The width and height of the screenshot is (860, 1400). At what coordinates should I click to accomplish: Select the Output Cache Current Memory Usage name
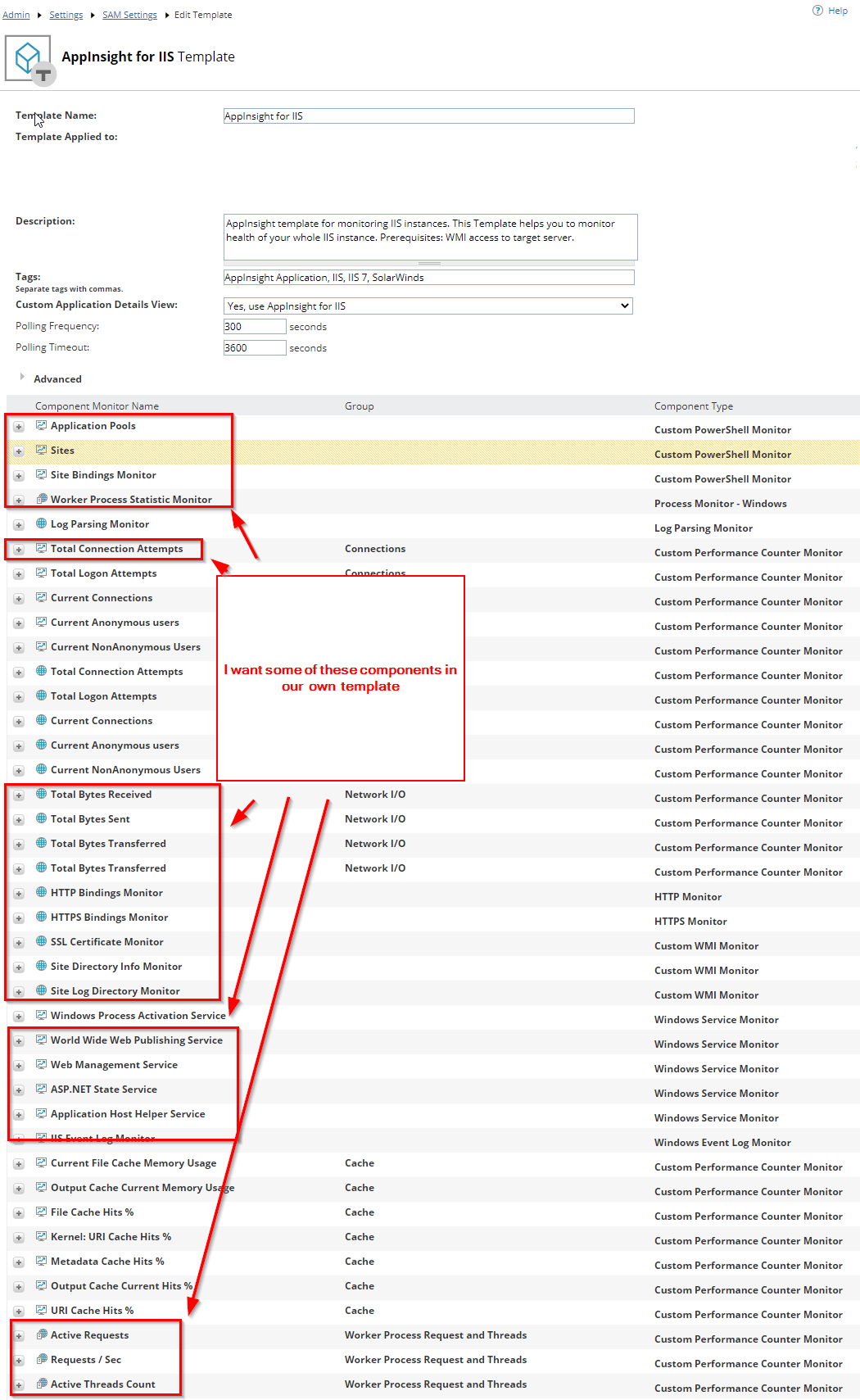143,1187
